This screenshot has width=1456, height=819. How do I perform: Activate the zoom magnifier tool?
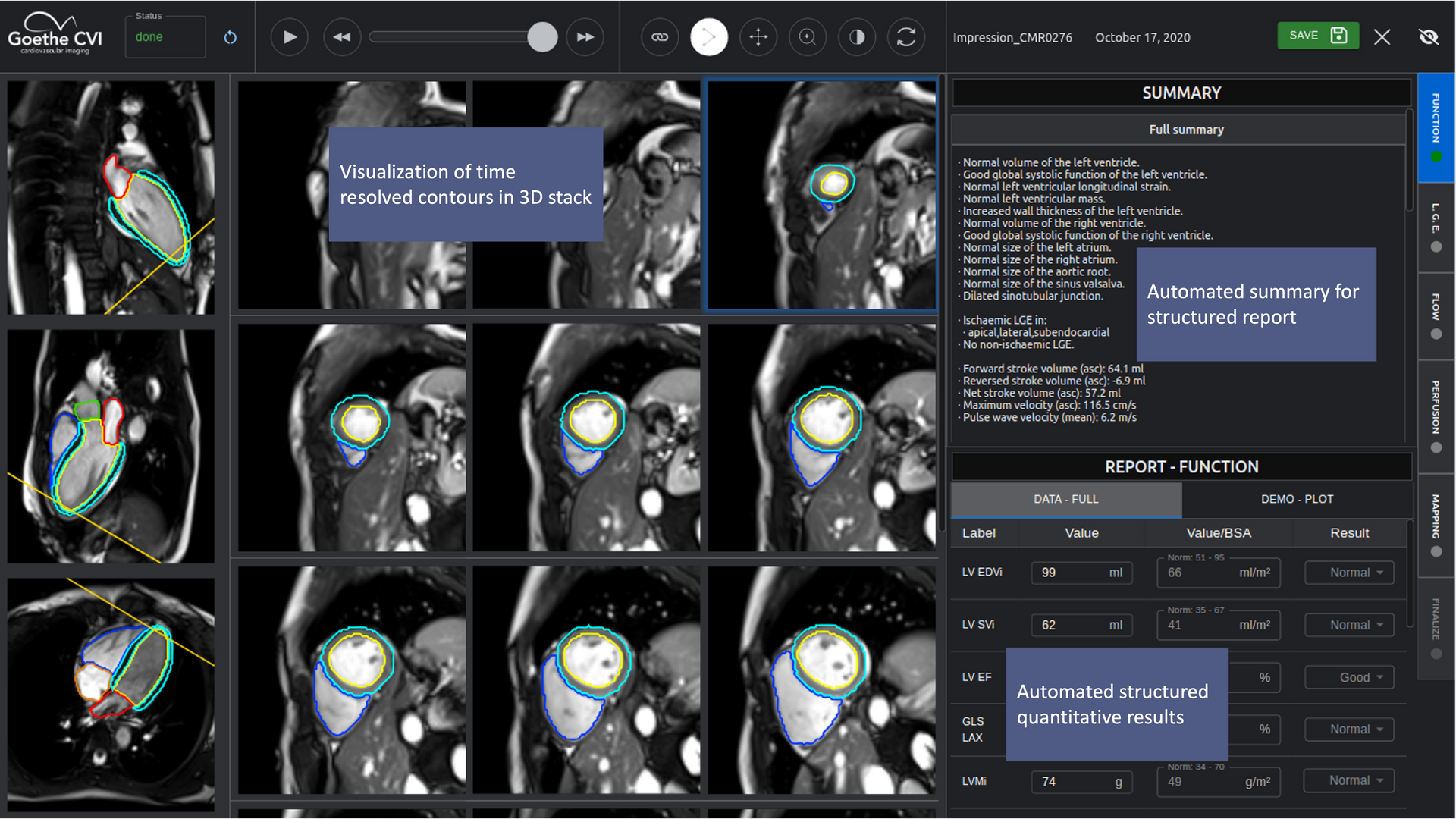pos(808,37)
